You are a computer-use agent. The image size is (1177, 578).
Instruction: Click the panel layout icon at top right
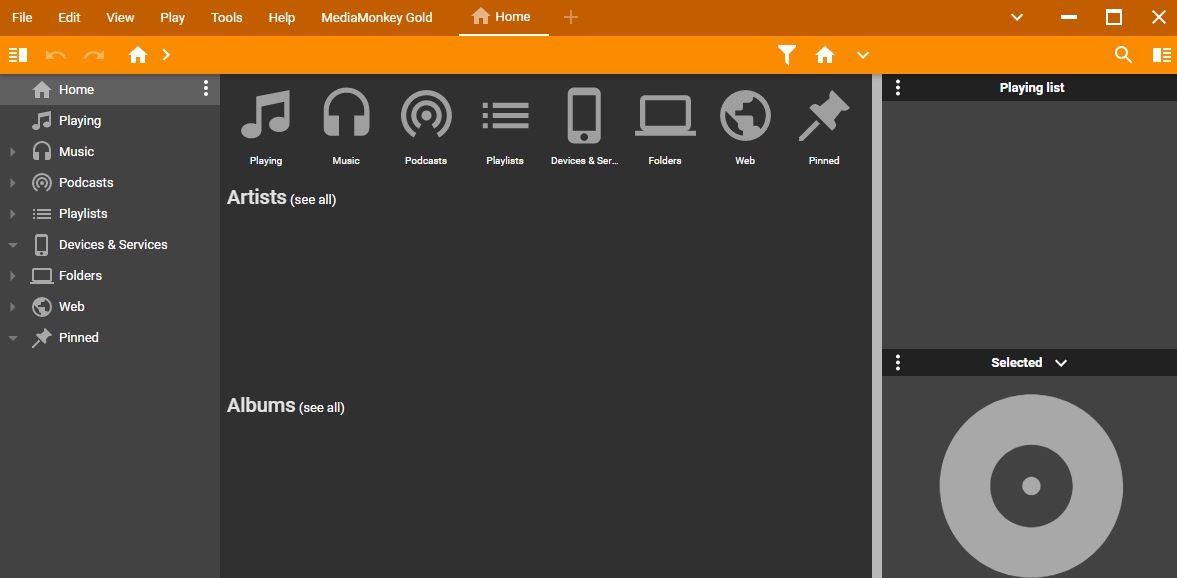1161,55
